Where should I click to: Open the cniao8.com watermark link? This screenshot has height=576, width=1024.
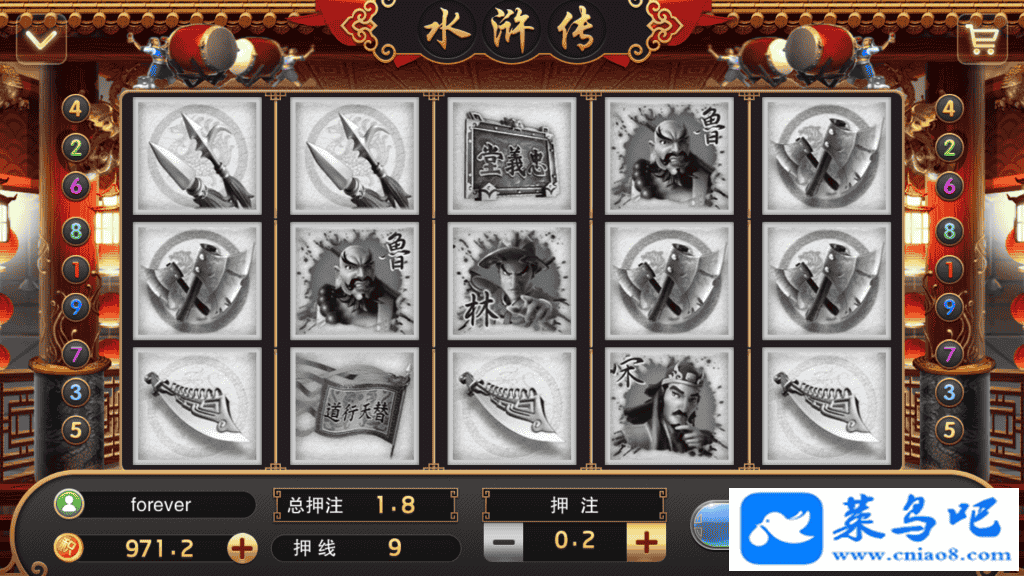pos(873,529)
